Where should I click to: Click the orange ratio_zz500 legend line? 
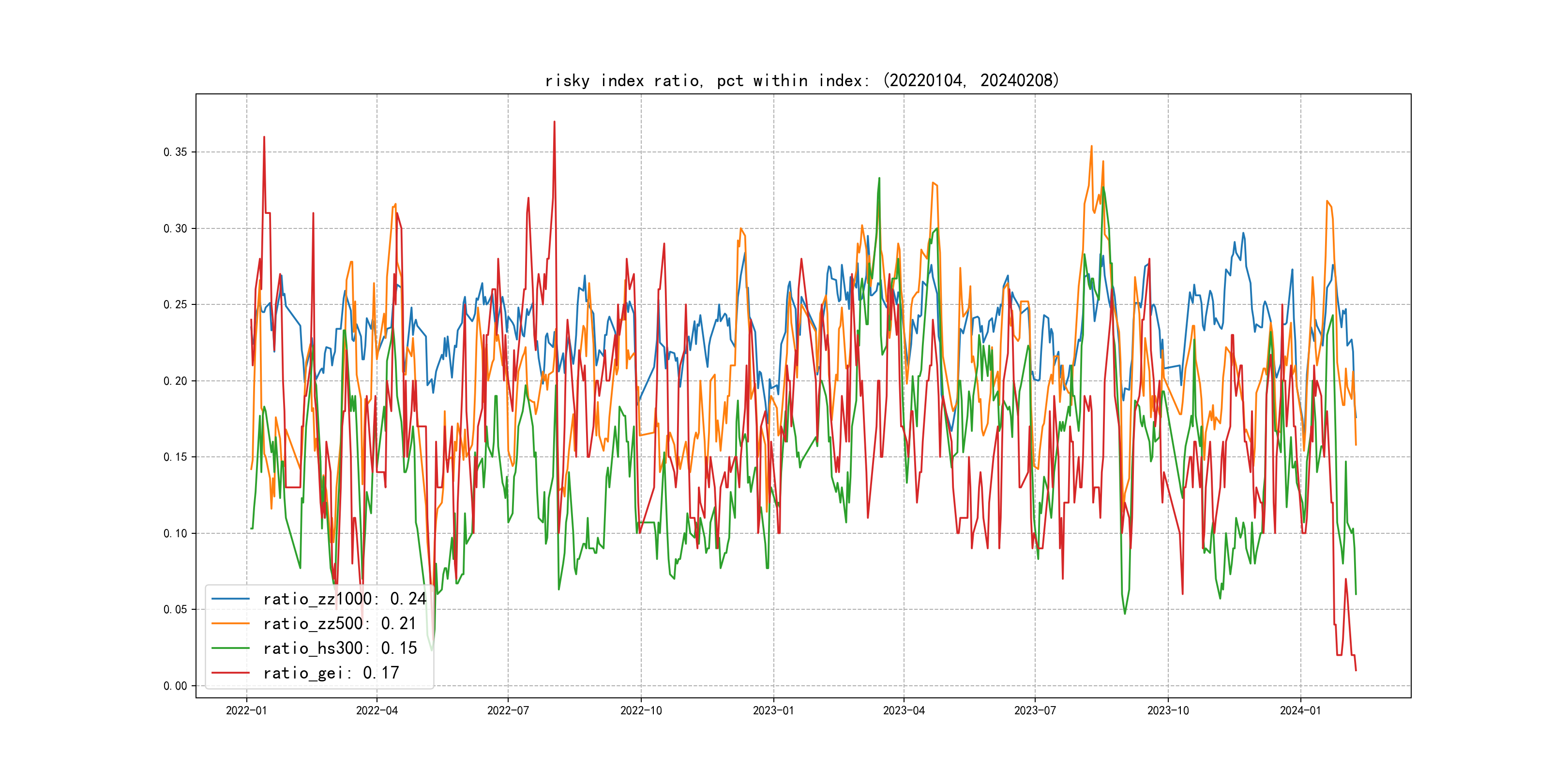230,623
